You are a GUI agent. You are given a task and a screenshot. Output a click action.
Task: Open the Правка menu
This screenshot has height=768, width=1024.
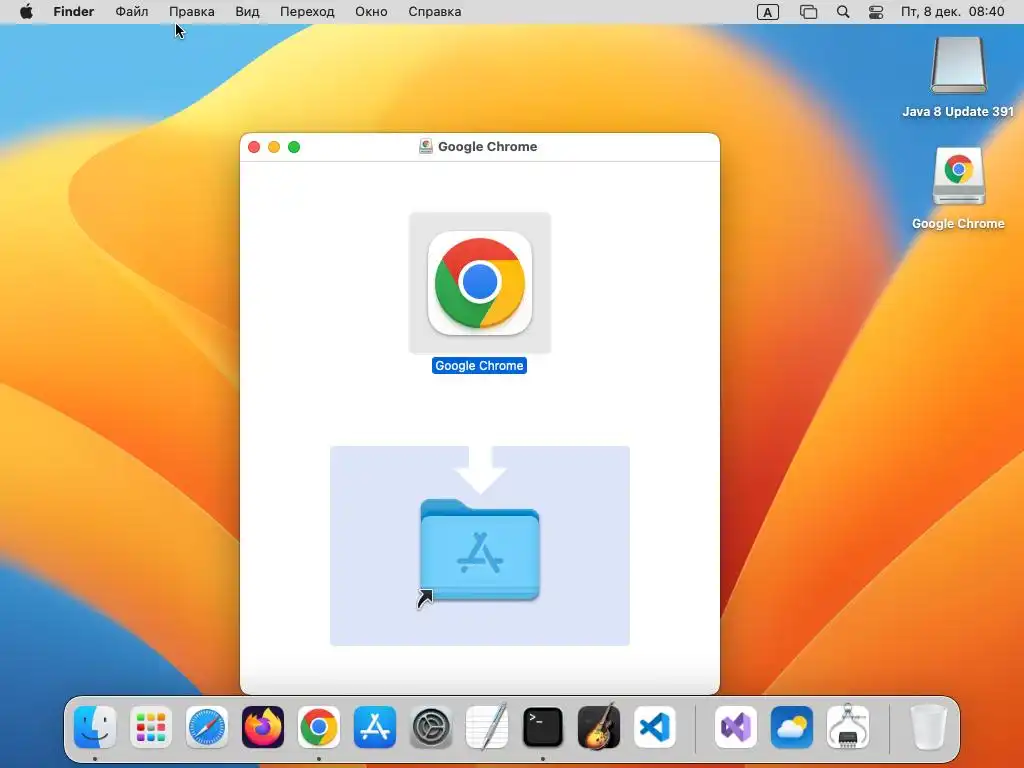click(x=191, y=12)
